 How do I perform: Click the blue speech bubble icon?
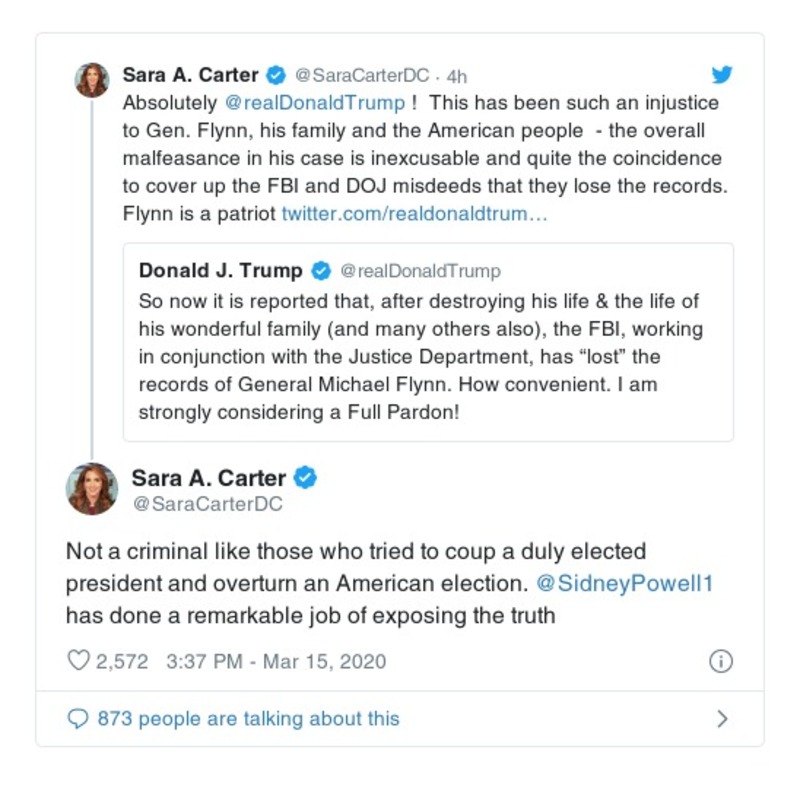[78, 718]
